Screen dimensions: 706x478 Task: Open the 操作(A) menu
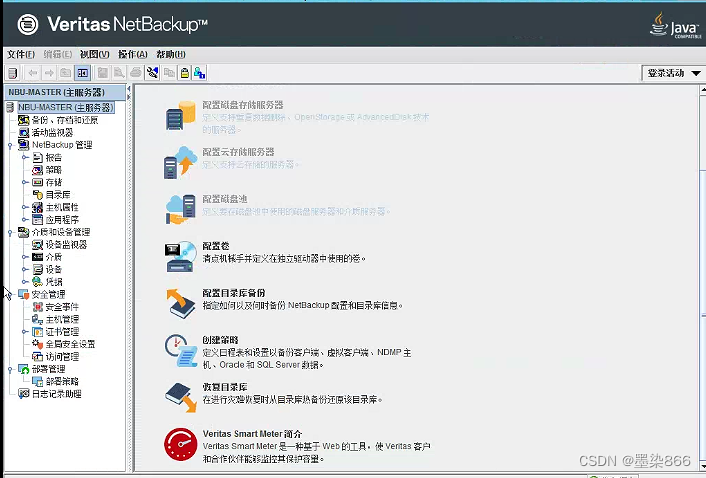133,54
